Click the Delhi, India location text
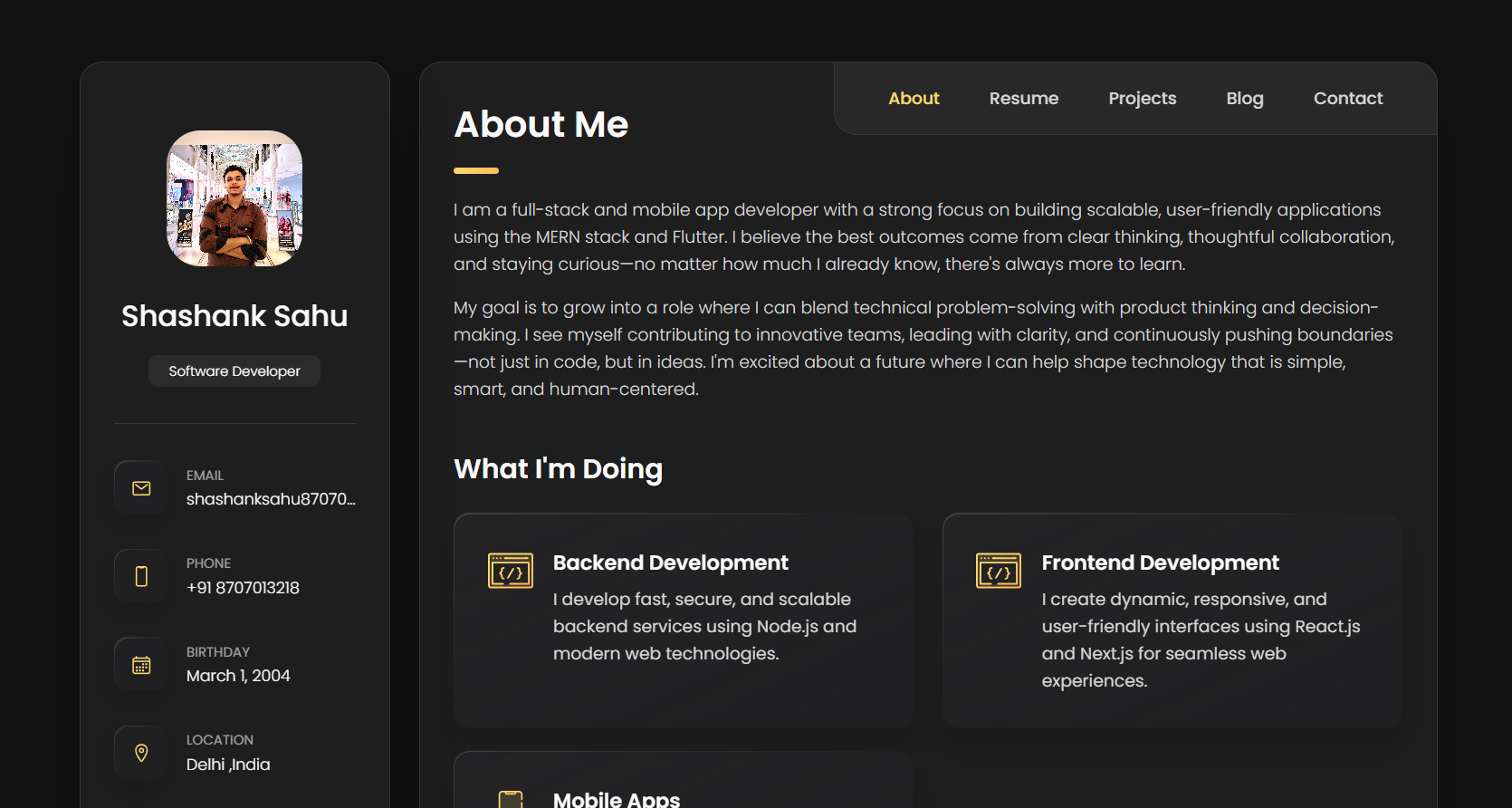The image size is (1512, 808). (x=228, y=765)
